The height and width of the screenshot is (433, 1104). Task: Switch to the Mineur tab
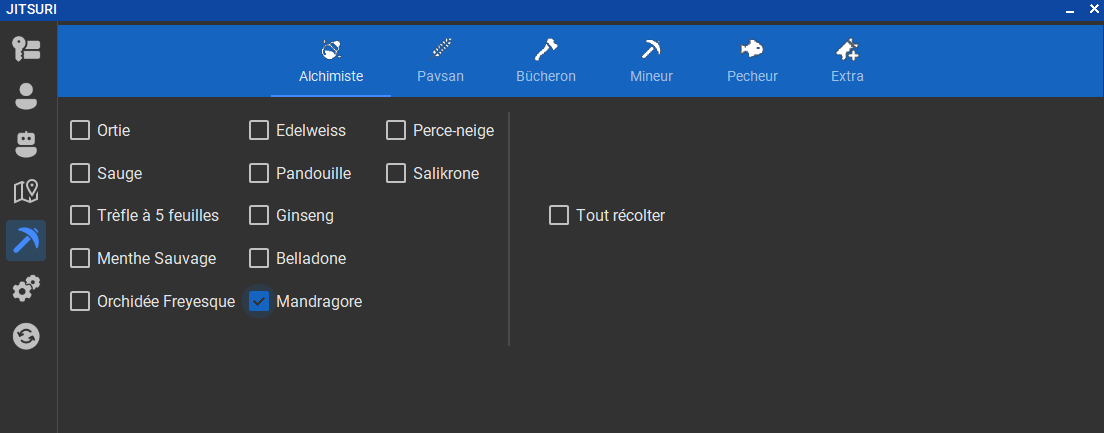point(651,61)
